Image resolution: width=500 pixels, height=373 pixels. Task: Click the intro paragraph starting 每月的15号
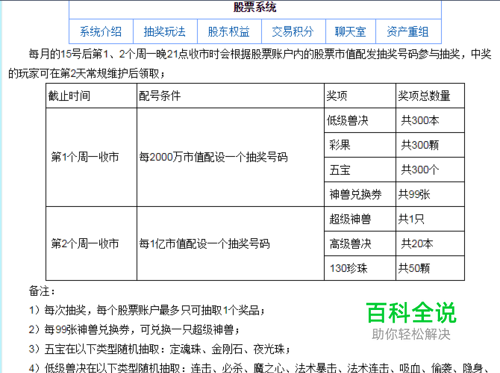pyautogui.click(x=250, y=63)
